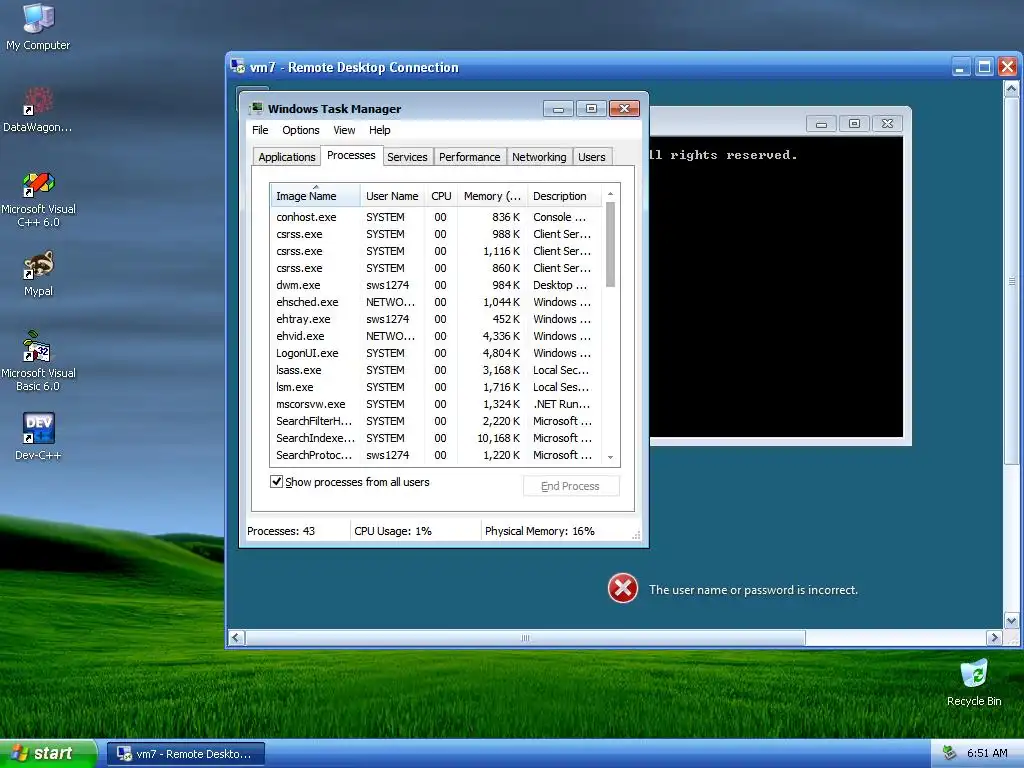Switch to the Performance tab
The width and height of the screenshot is (1024, 768).
pyautogui.click(x=469, y=157)
